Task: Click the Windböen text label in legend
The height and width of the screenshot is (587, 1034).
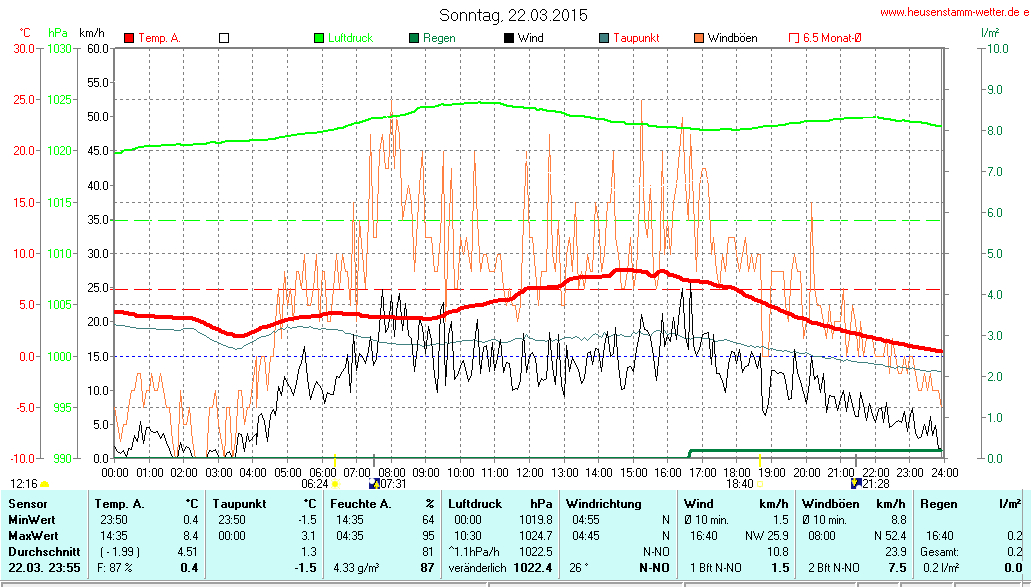Action: point(732,38)
